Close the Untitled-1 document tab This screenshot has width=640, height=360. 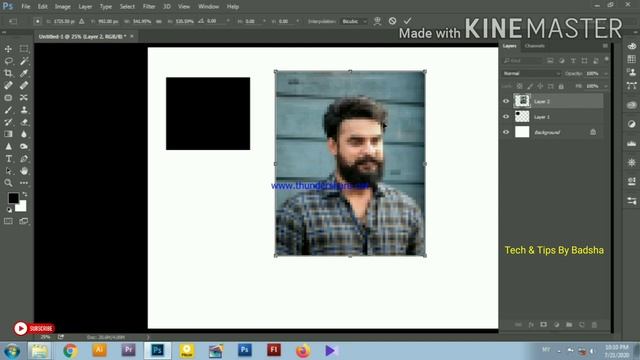(132, 36)
